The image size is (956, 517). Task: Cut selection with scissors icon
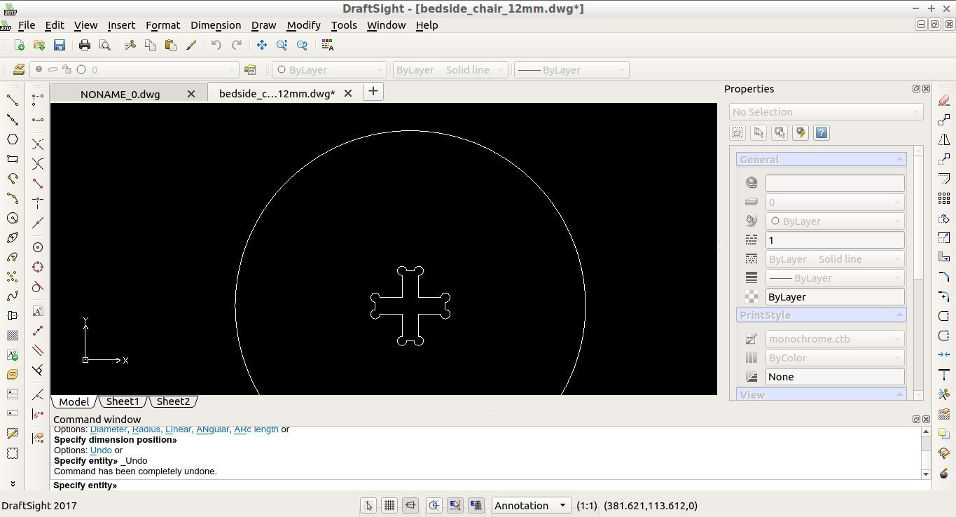click(x=130, y=45)
